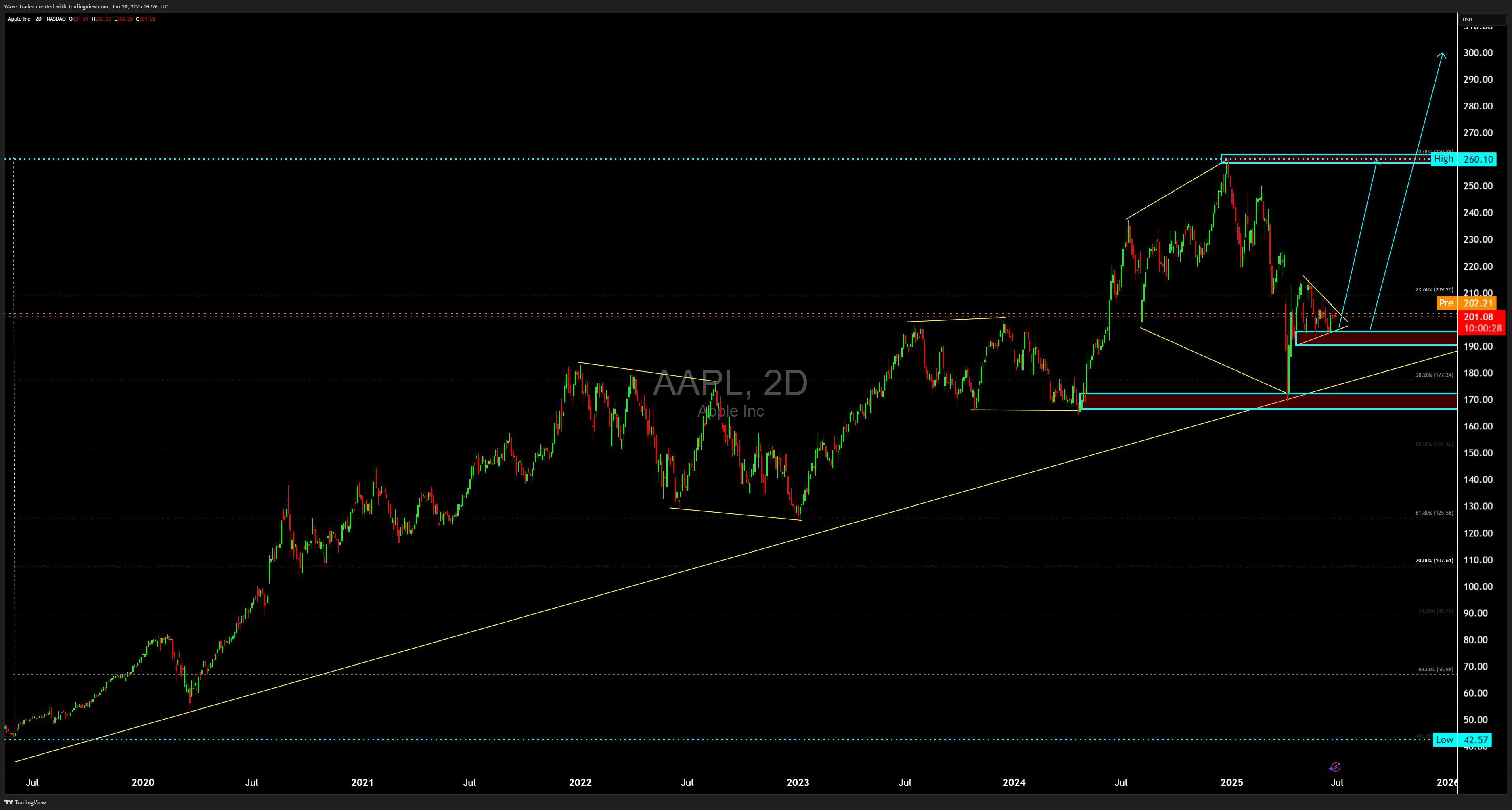
Task: Click 190.00 on the price axis
Action: pos(1478,346)
